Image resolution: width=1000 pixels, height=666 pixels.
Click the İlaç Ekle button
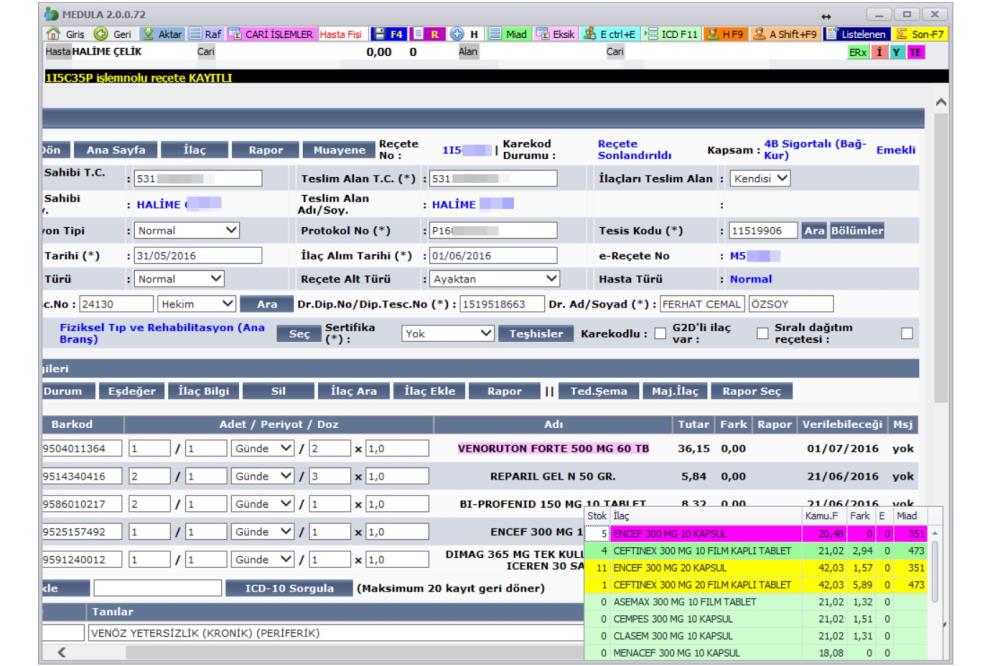coord(429,391)
